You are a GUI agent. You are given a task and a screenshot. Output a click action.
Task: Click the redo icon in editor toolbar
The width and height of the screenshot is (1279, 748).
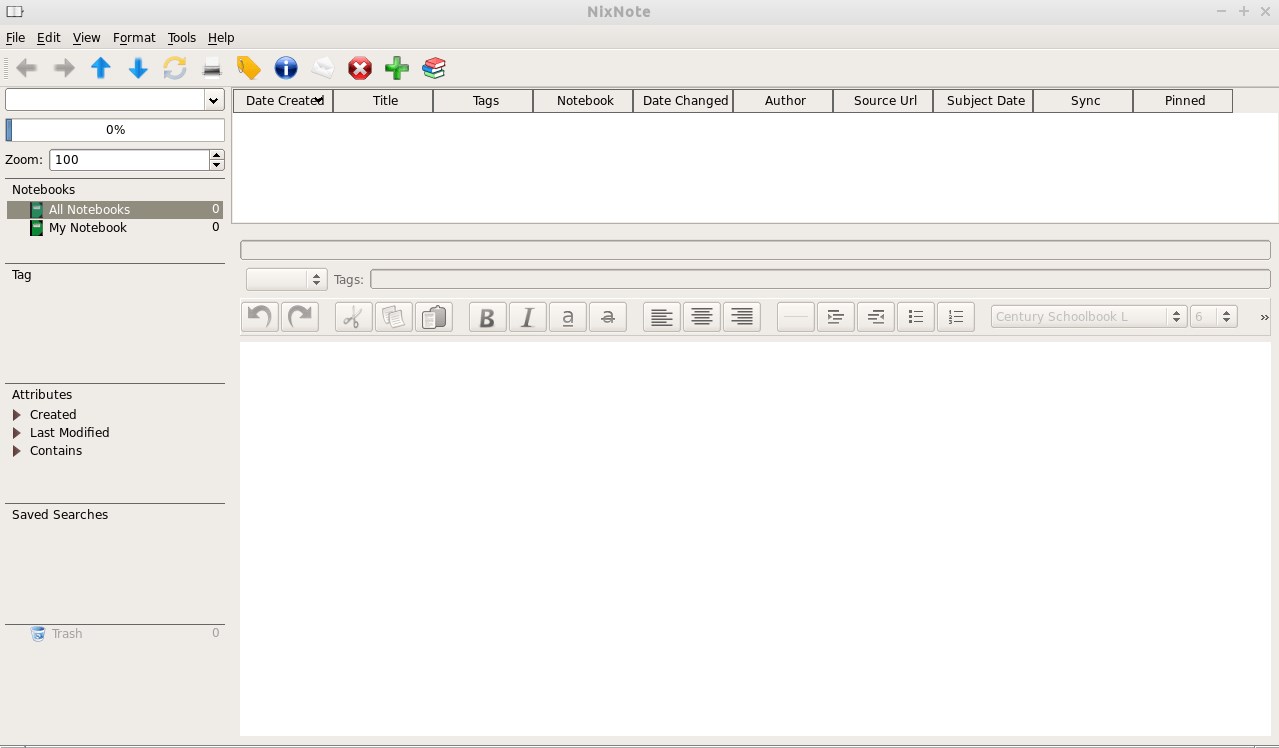click(300, 317)
